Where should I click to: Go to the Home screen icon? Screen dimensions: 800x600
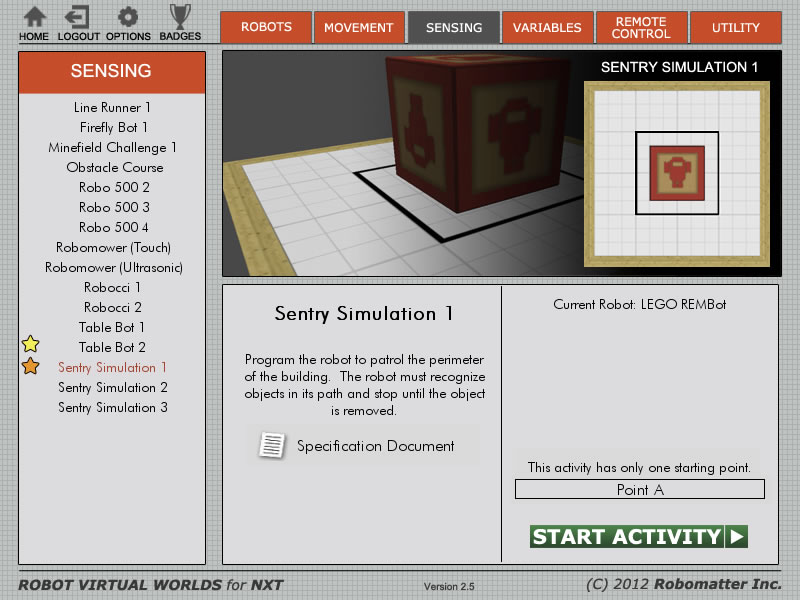34,17
